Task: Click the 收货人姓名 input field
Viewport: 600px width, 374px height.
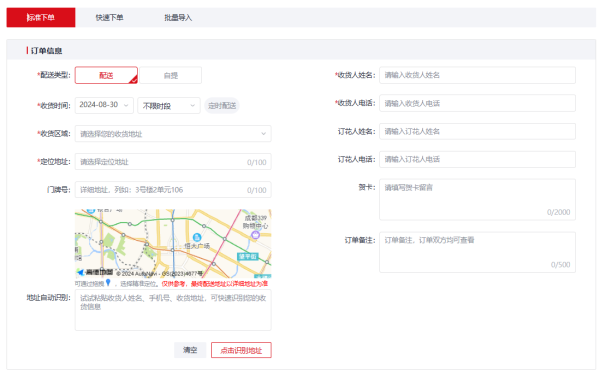Action: tap(477, 75)
